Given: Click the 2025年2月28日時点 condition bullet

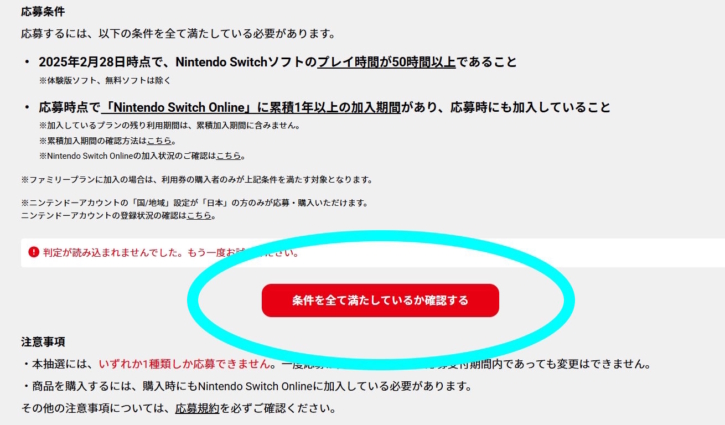Looking at the screenshot, I should coord(277,62).
